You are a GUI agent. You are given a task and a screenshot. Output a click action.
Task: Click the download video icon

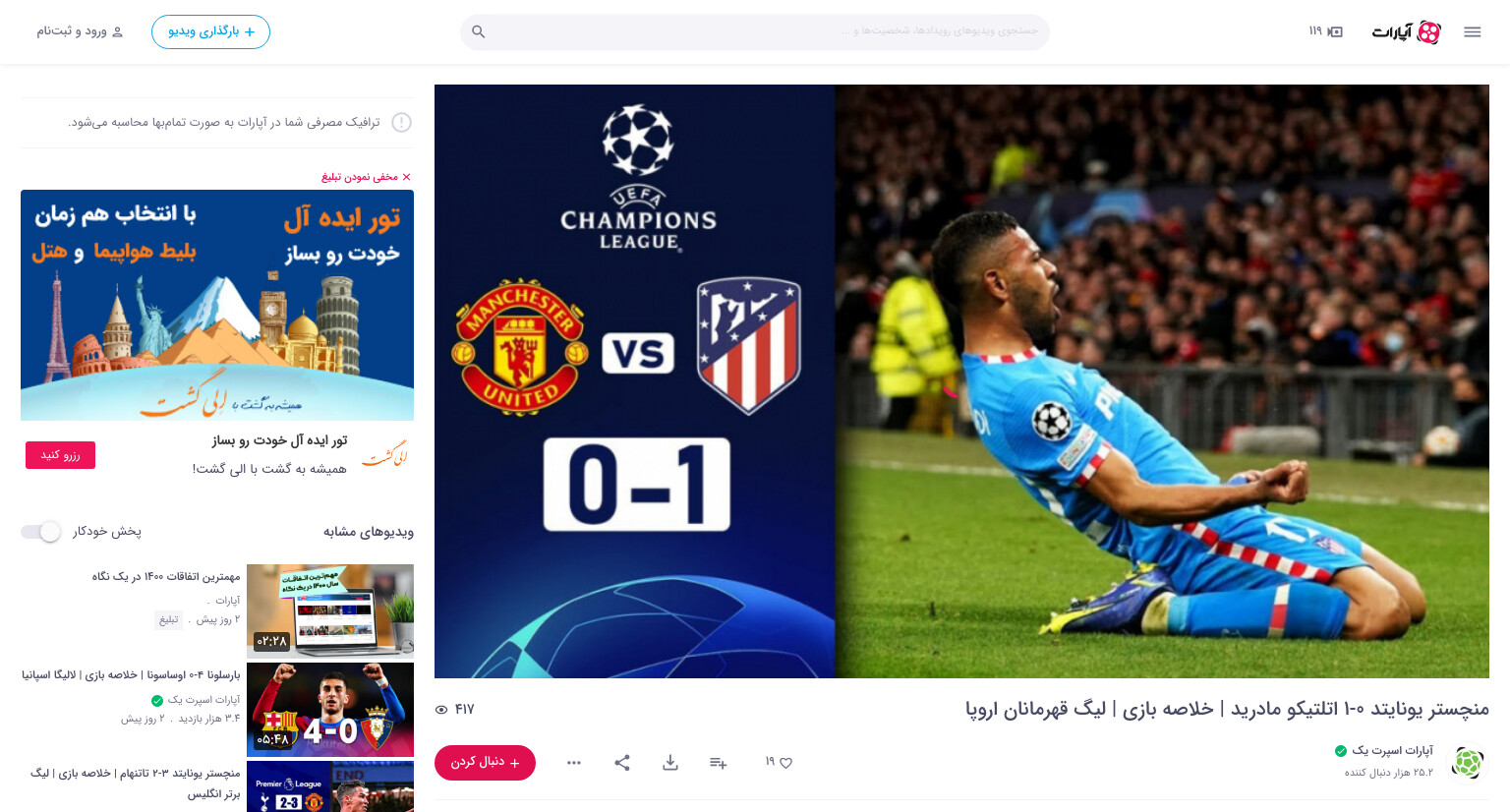(670, 763)
